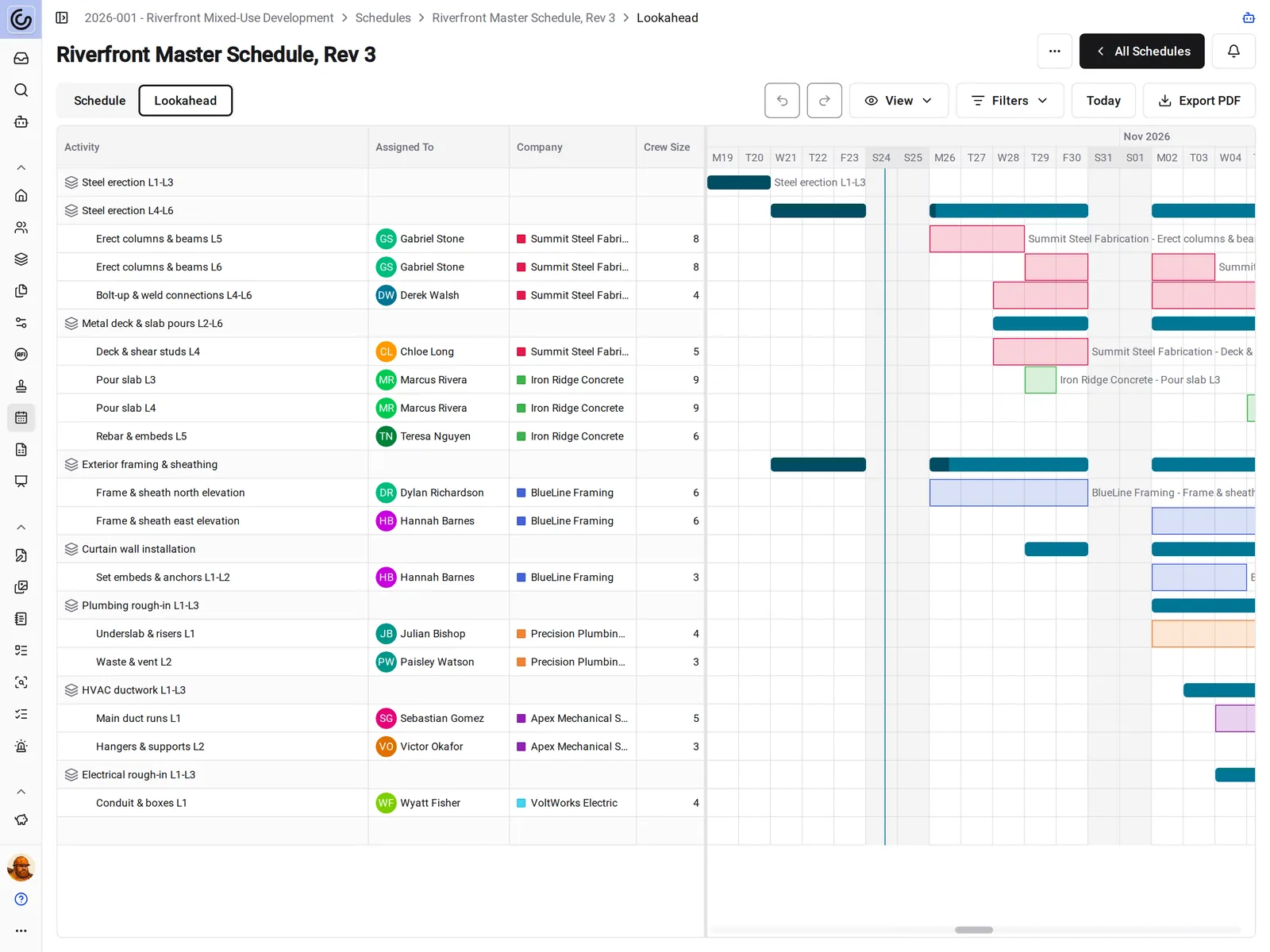Screen dimensions: 1270x952
Task: Open the Filters dropdown
Action: [x=1010, y=101]
